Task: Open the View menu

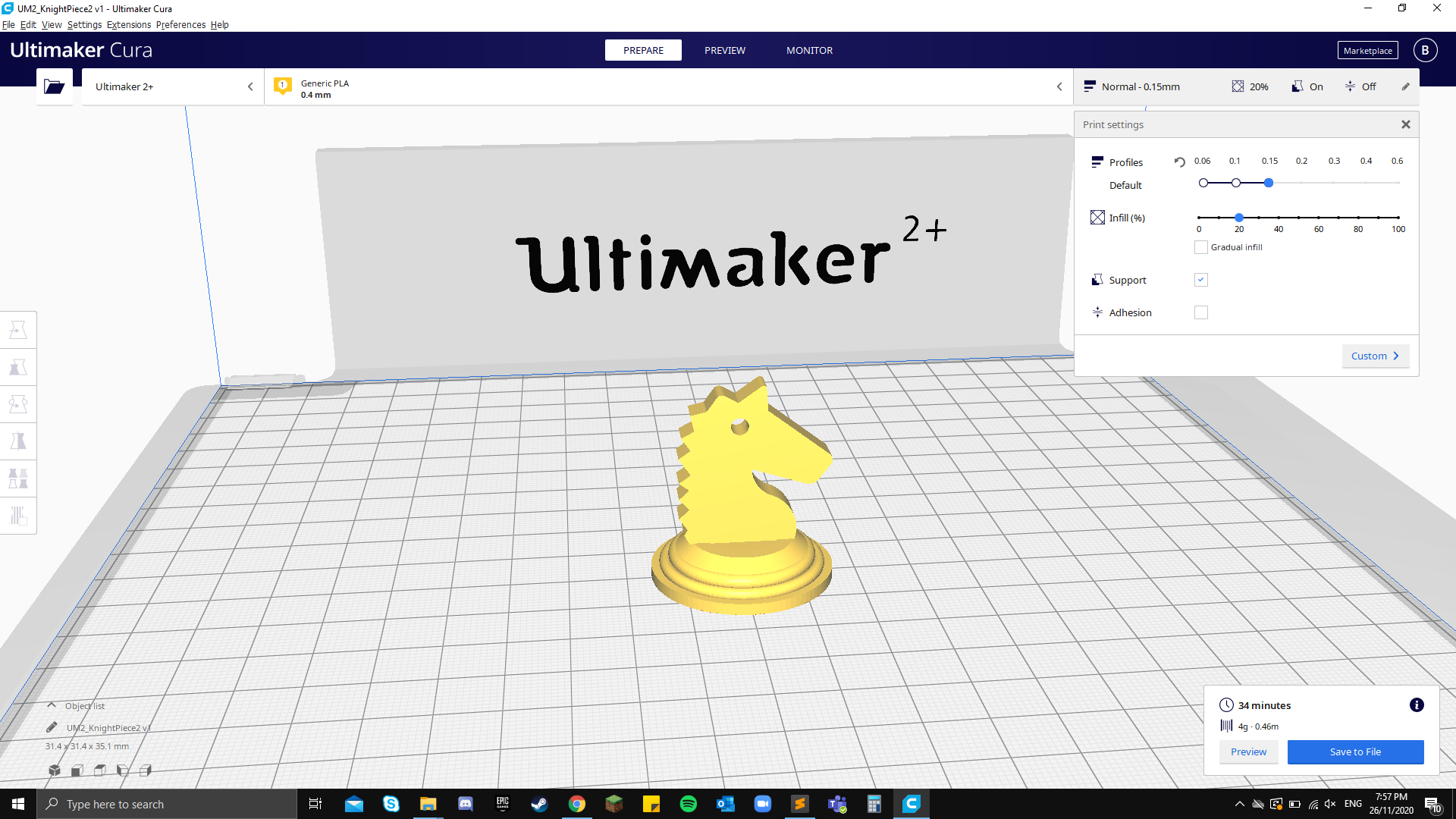Action: pyautogui.click(x=52, y=24)
